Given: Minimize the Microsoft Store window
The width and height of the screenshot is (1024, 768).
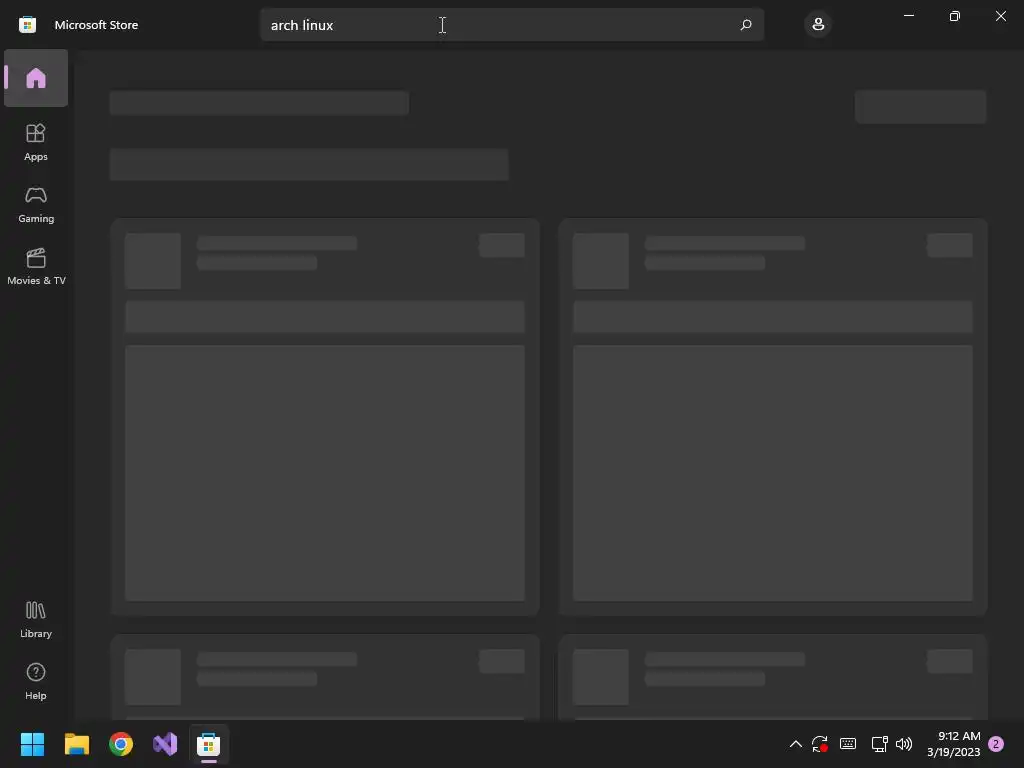Looking at the screenshot, I should (x=909, y=16).
